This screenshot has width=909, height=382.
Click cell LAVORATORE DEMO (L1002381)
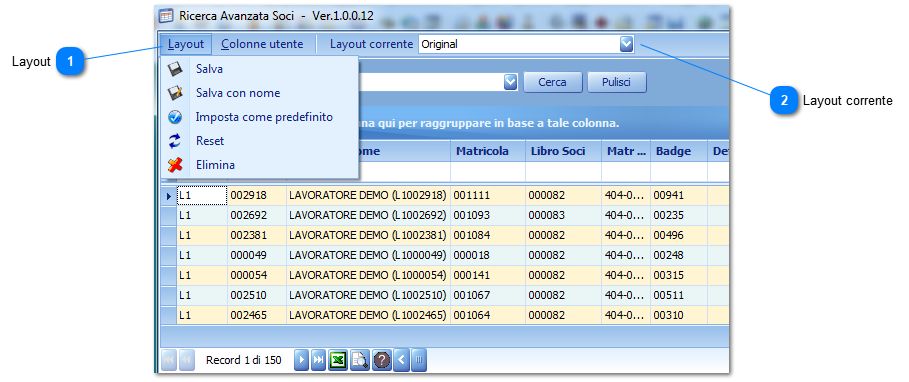point(369,235)
